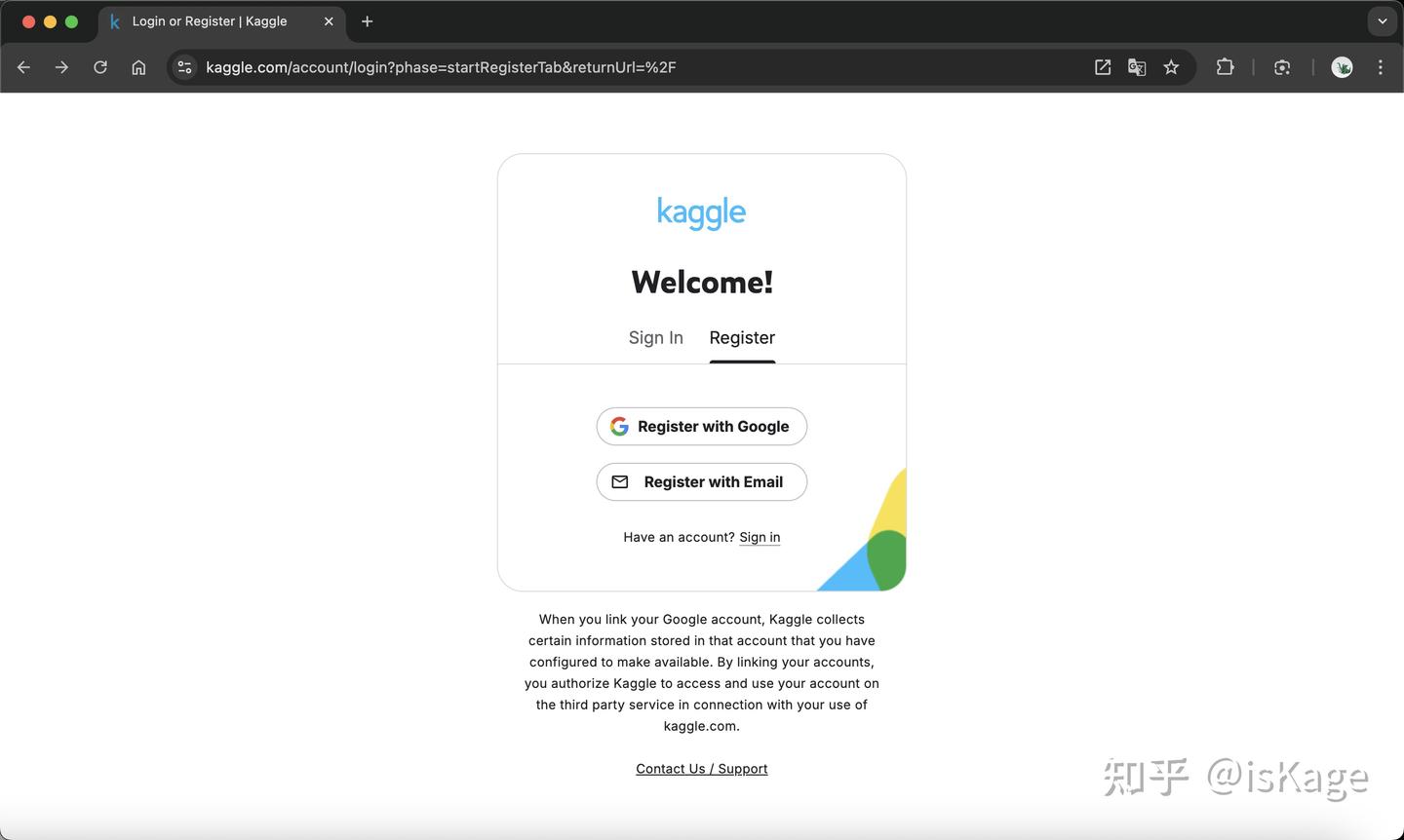Open the tab search chevron

point(1382,20)
